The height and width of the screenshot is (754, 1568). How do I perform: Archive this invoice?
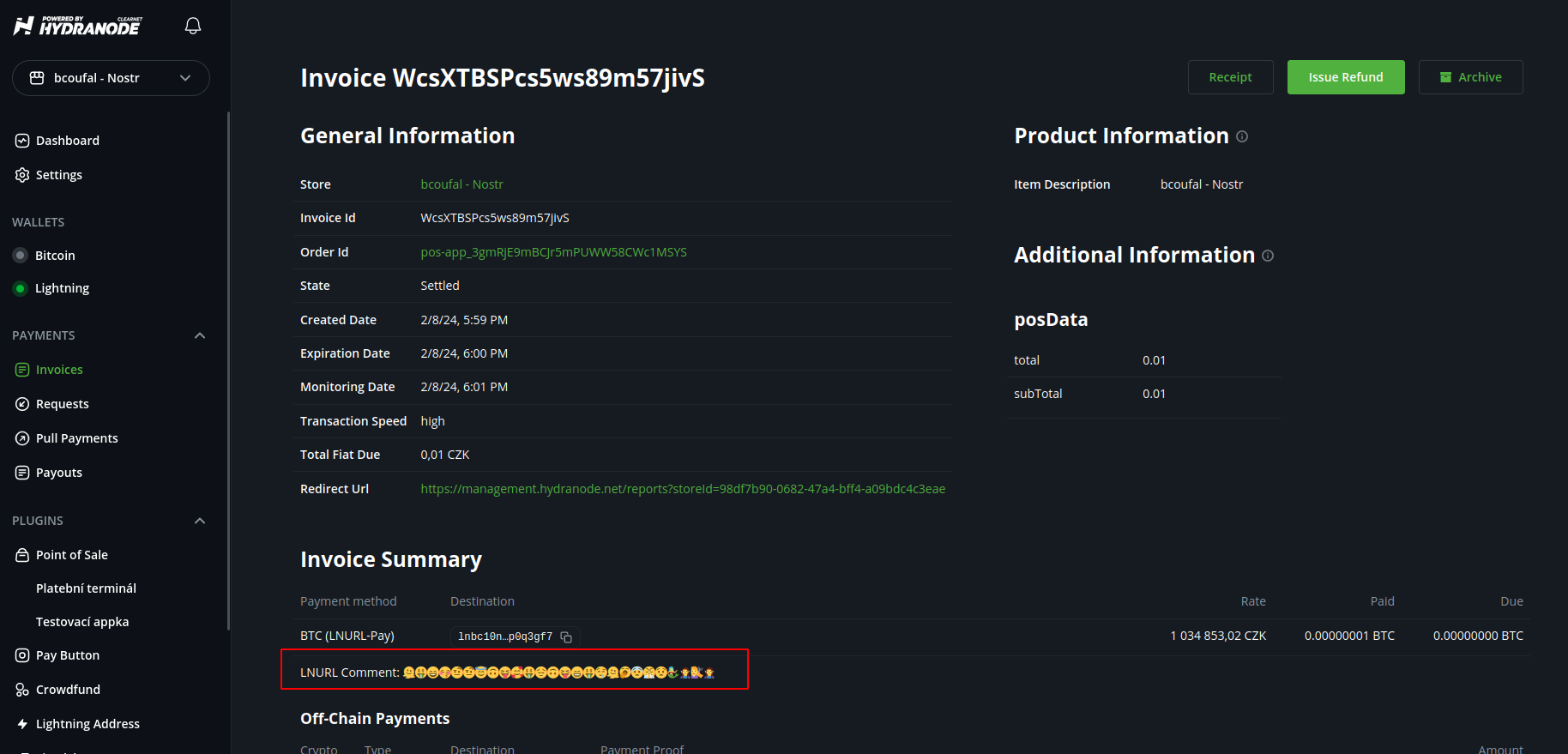[1470, 77]
